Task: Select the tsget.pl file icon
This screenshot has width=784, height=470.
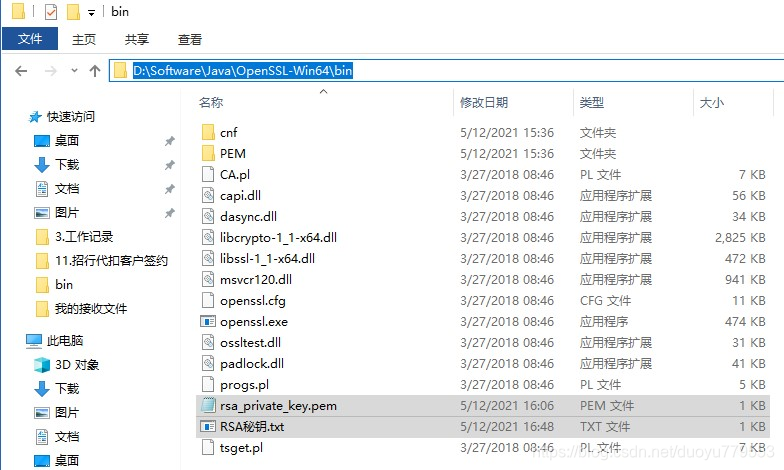Action: 208,448
